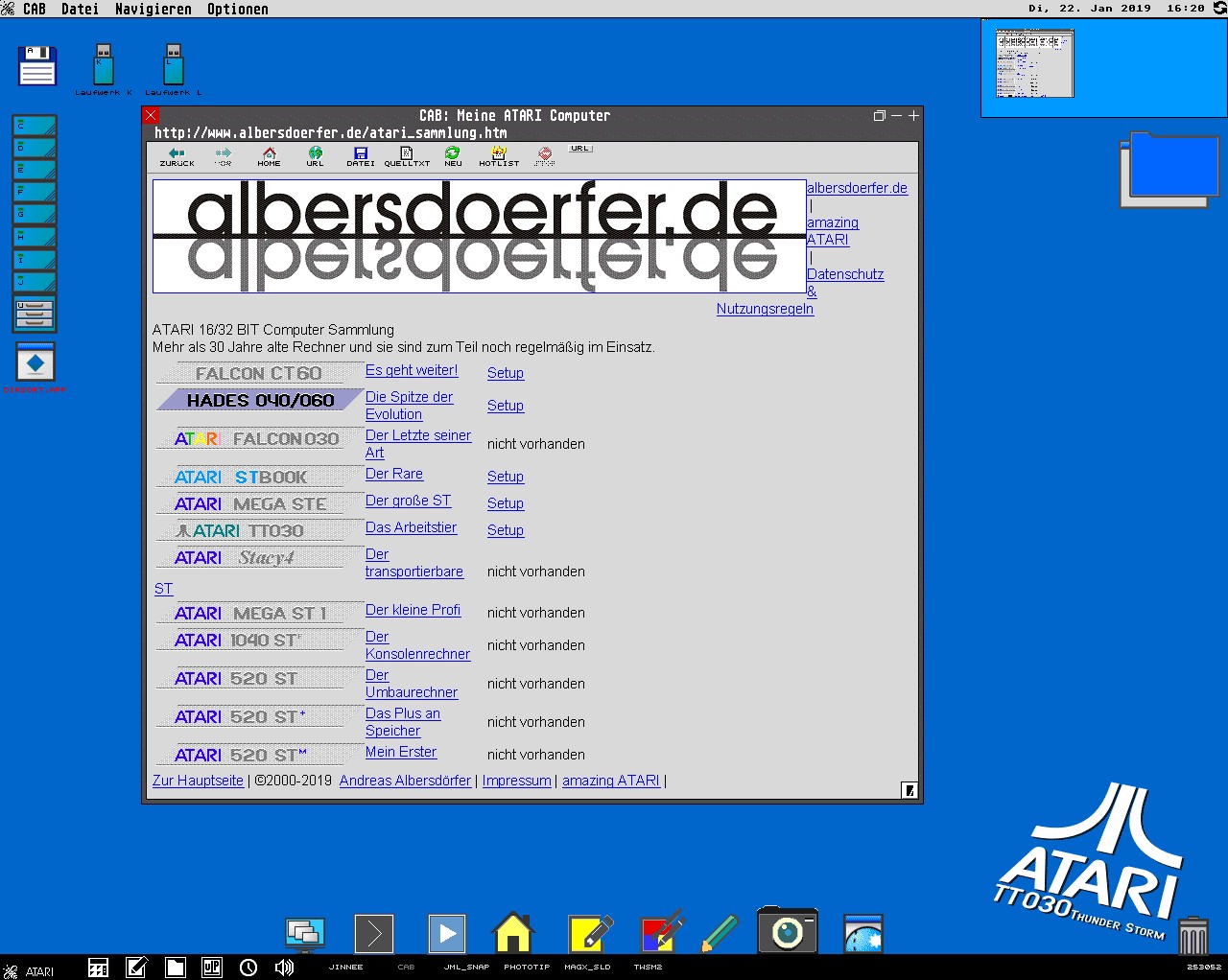Click the globe gauge dock icon
The image size is (1228, 980).
point(862,934)
